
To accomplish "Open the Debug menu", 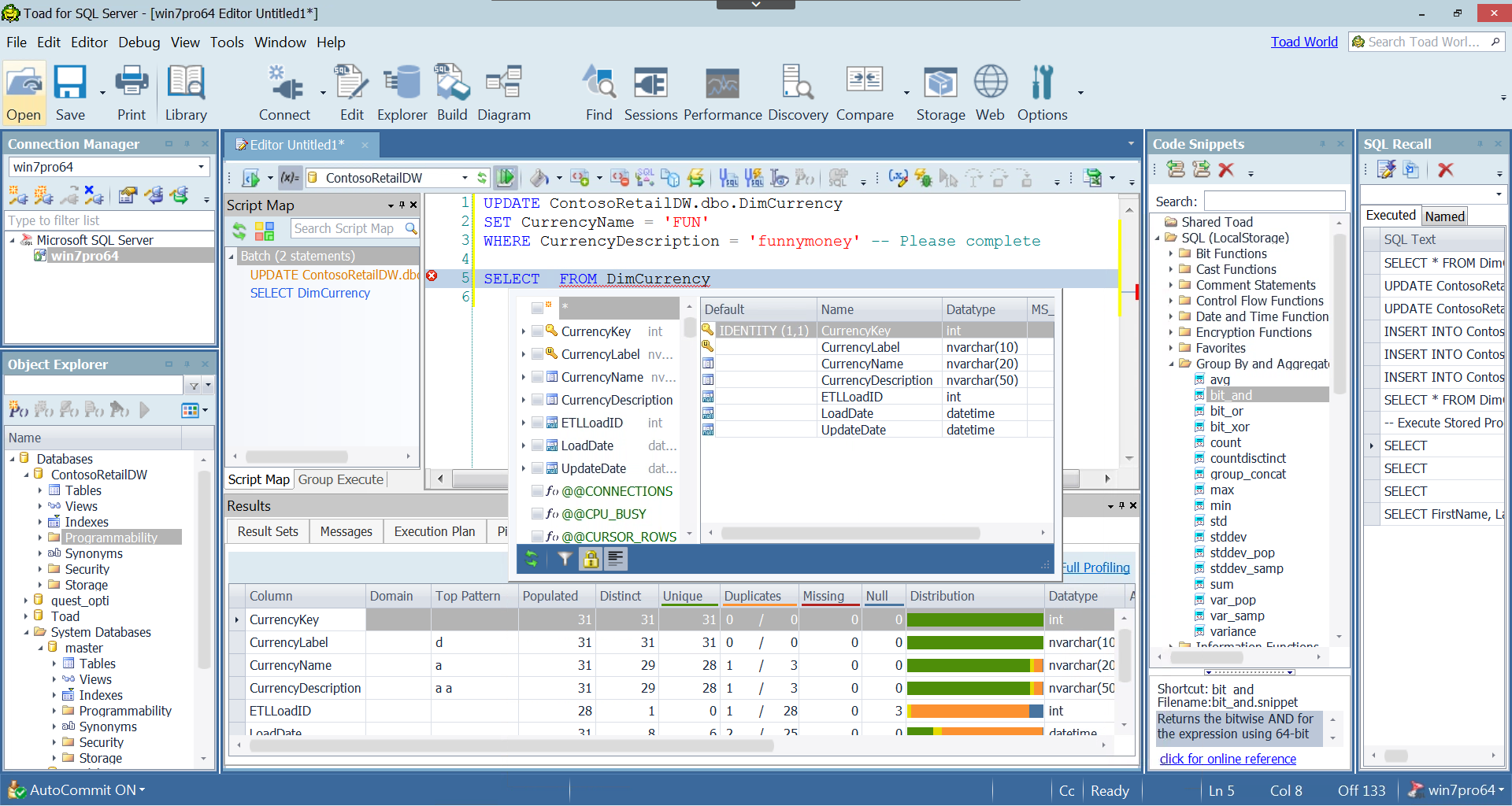I will (139, 43).
